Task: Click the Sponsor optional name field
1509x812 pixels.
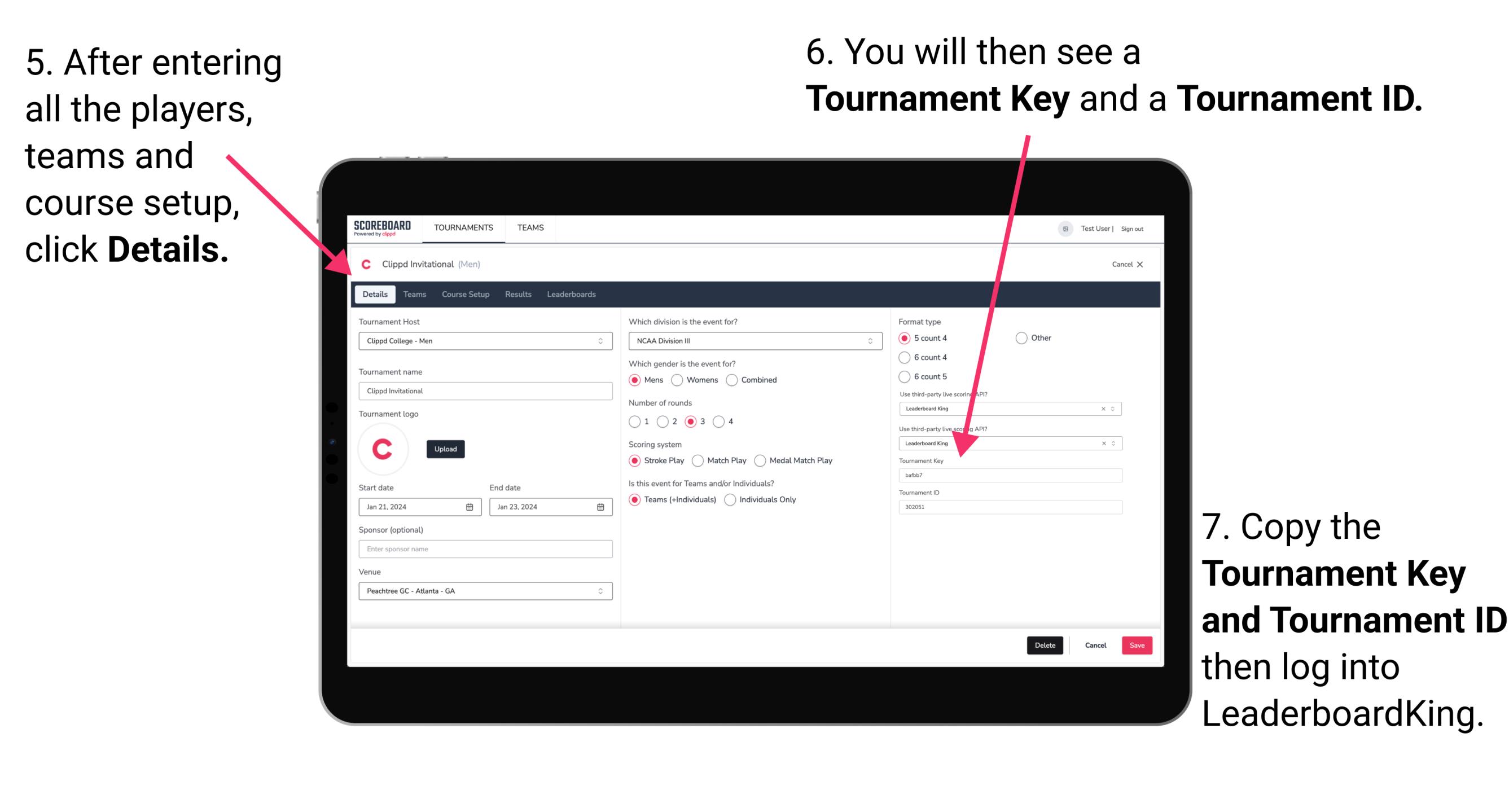Action: click(x=483, y=549)
